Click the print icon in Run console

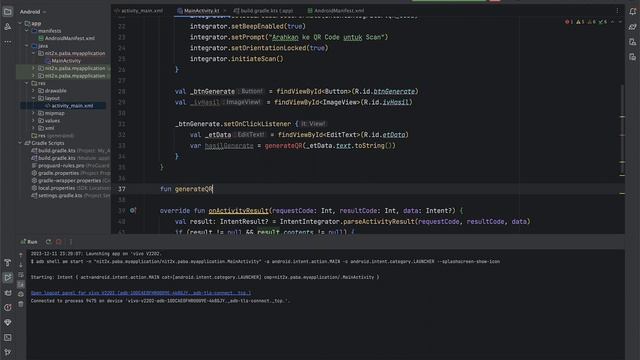pyautogui.click(x=21, y=294)
